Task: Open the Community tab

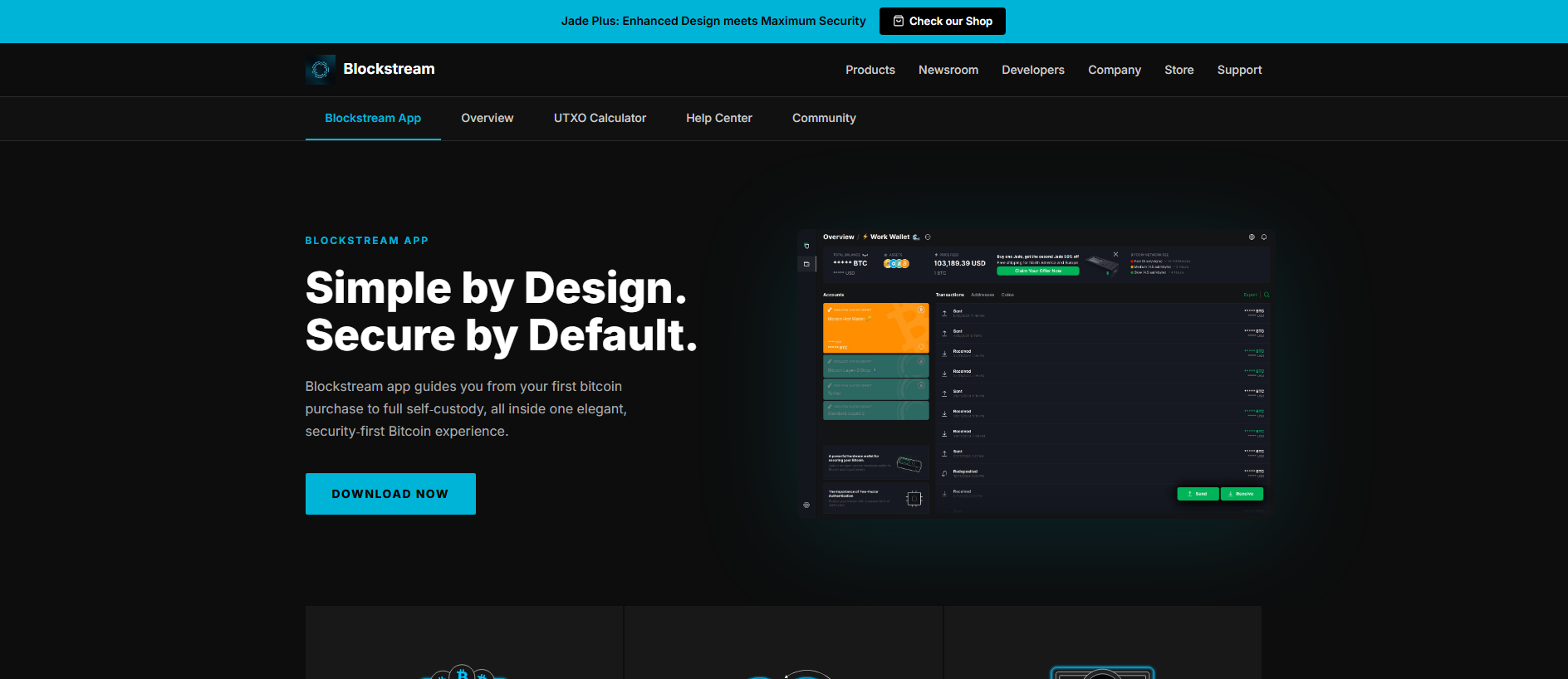Action: tap(824, 118)
